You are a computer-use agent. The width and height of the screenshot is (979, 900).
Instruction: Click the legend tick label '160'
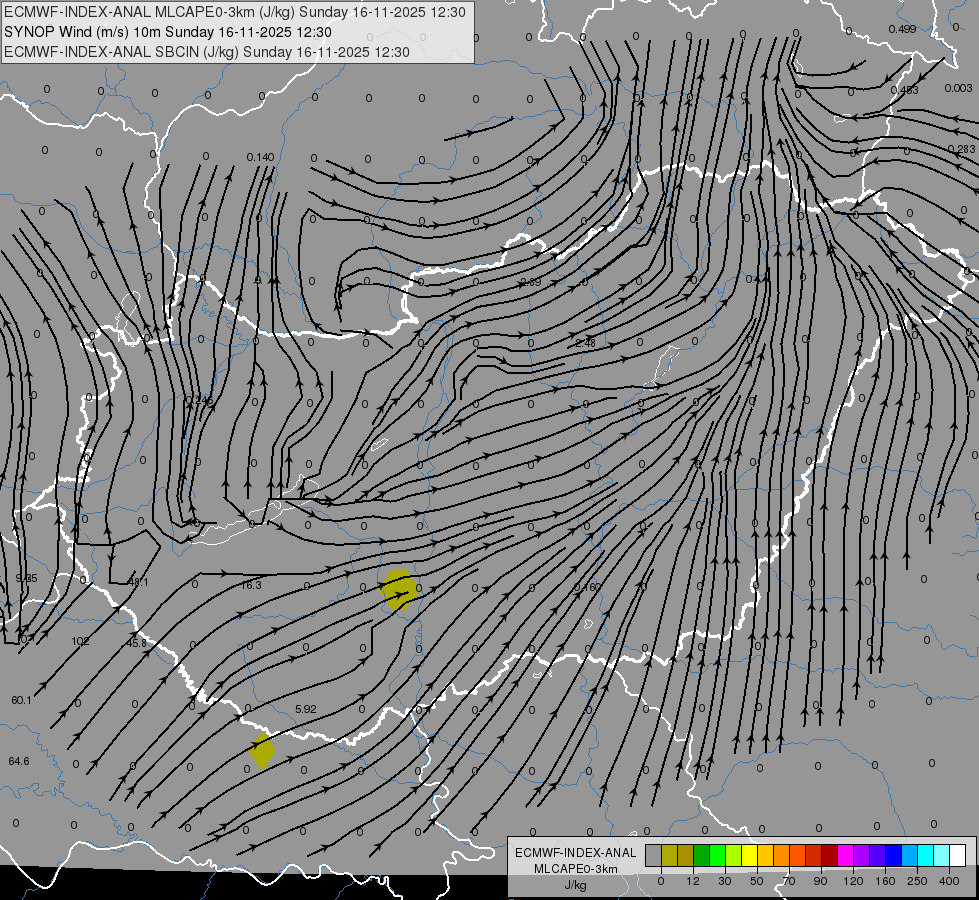tap(885, 881)
